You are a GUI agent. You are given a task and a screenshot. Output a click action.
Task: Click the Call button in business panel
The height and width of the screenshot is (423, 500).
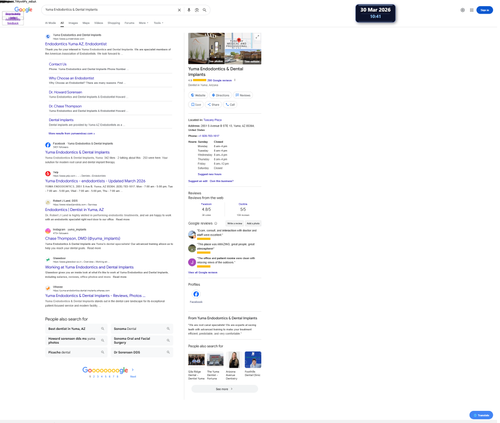[x=230, y=105]
